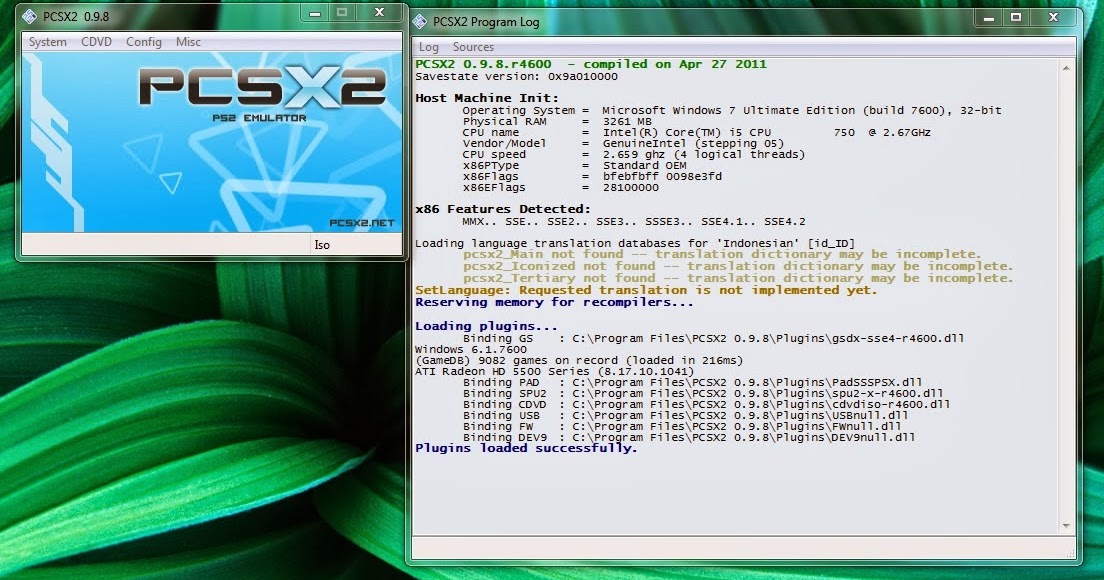Click the 'Windows 6.1.7600' line
The width and height of the screenshot is (1104, 580).
[470, 349]
